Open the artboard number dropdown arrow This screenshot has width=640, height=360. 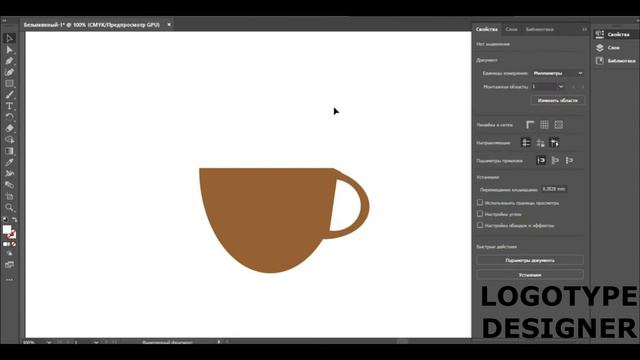(561, 87)
